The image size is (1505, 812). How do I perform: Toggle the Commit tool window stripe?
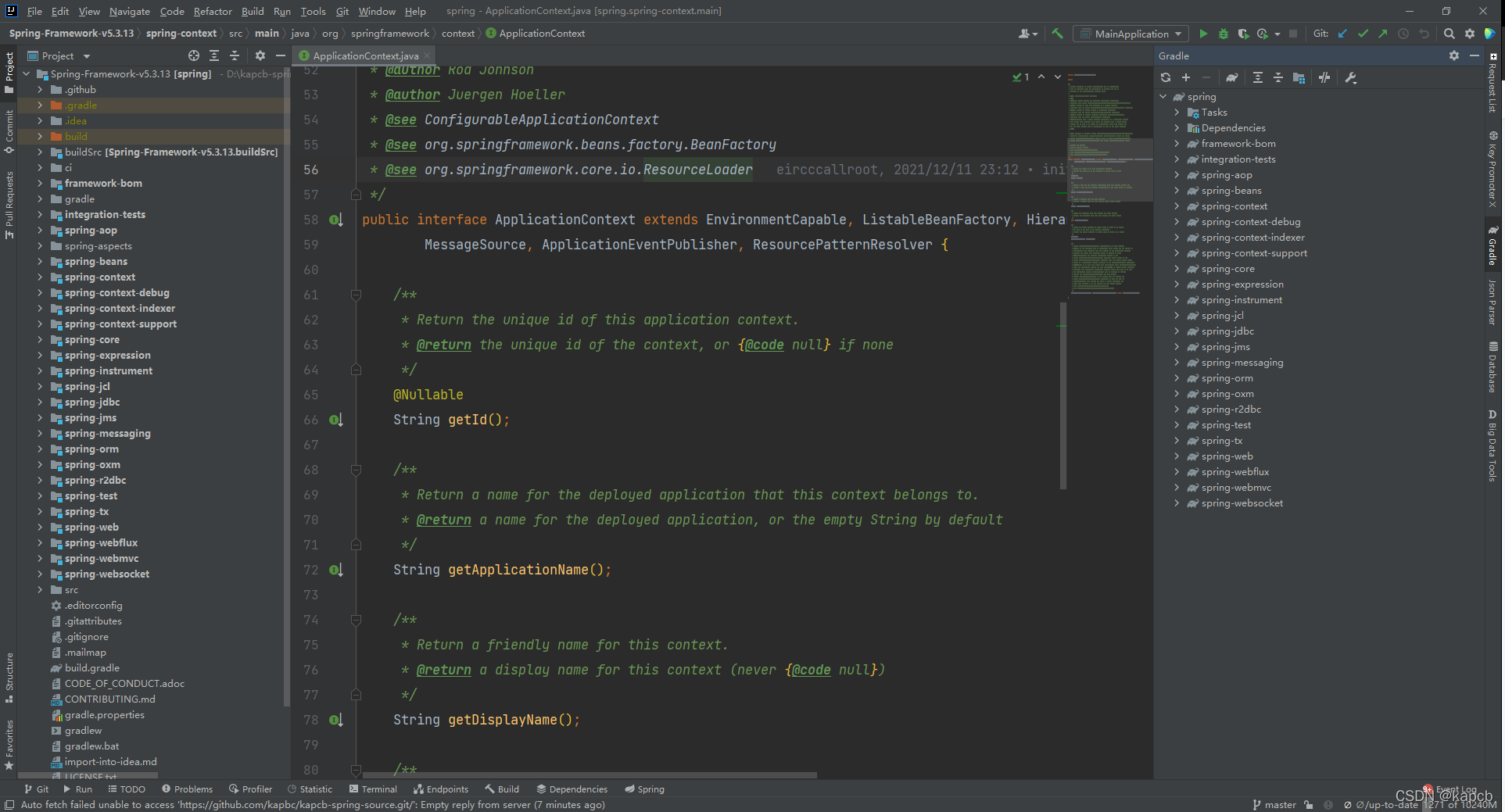pyautogui.click(x=9, y=131)
